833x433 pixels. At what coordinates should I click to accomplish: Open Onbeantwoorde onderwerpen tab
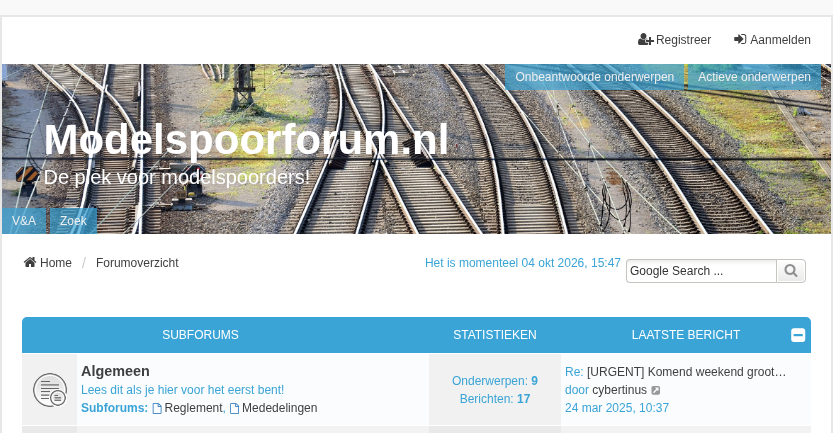tap(594, 77)
